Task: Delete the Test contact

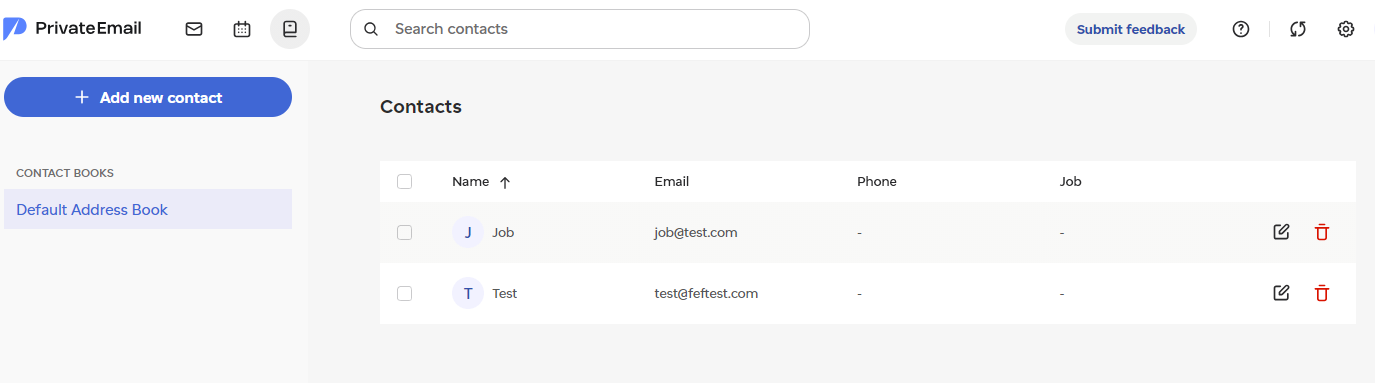Action: pos(1322,293)
